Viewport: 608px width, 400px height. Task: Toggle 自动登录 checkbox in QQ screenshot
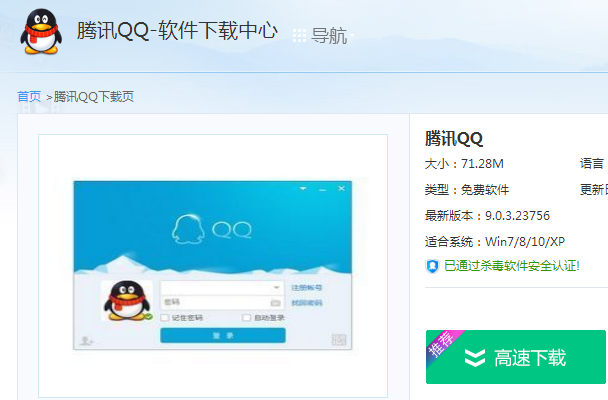click(246, 318)
